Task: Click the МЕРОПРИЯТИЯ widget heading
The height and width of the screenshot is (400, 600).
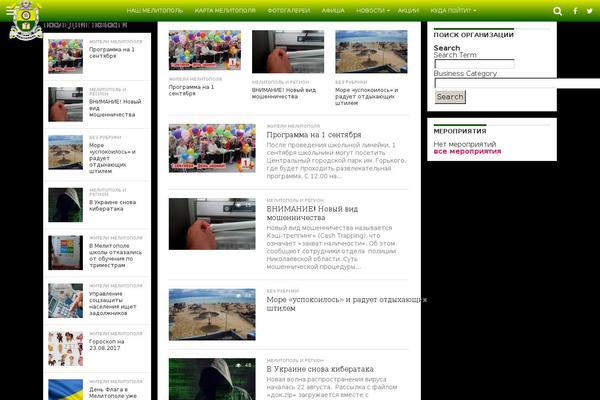Action: click(460, 131)
